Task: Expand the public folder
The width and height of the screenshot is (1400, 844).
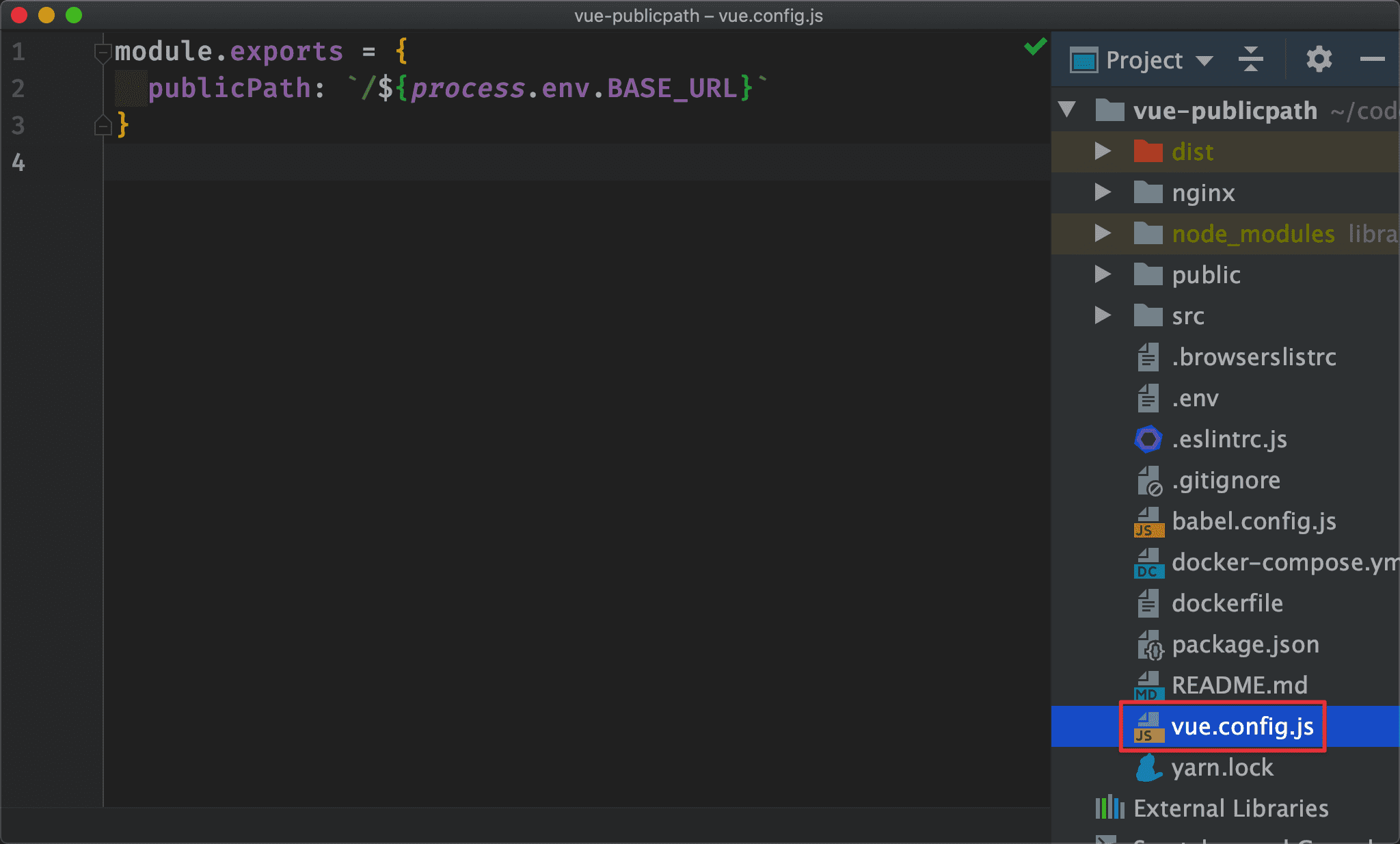Action: 1102,274
